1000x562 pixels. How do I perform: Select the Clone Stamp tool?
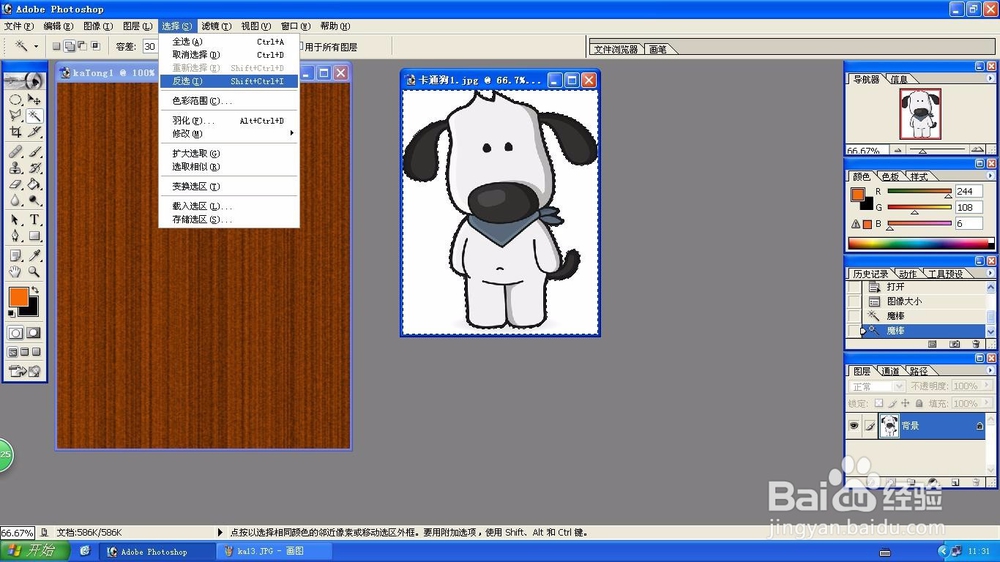pyautogui.click(x=15, y=168)
